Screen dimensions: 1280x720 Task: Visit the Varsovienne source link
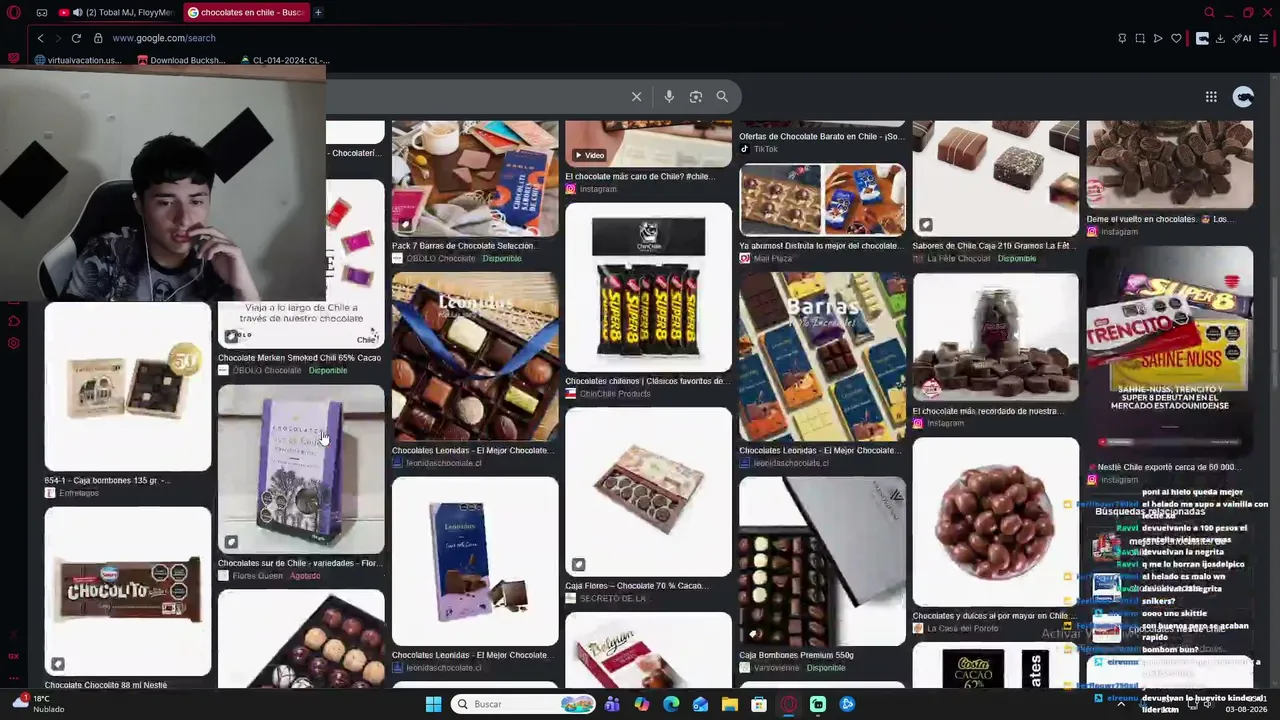(x=777, y=668)
